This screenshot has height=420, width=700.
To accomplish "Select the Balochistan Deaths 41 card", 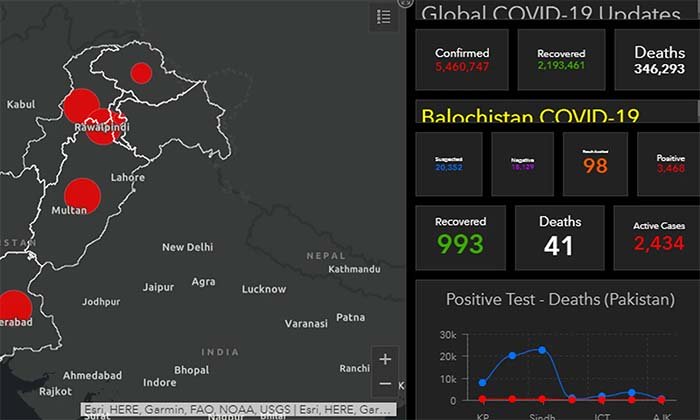I will 560,238.
